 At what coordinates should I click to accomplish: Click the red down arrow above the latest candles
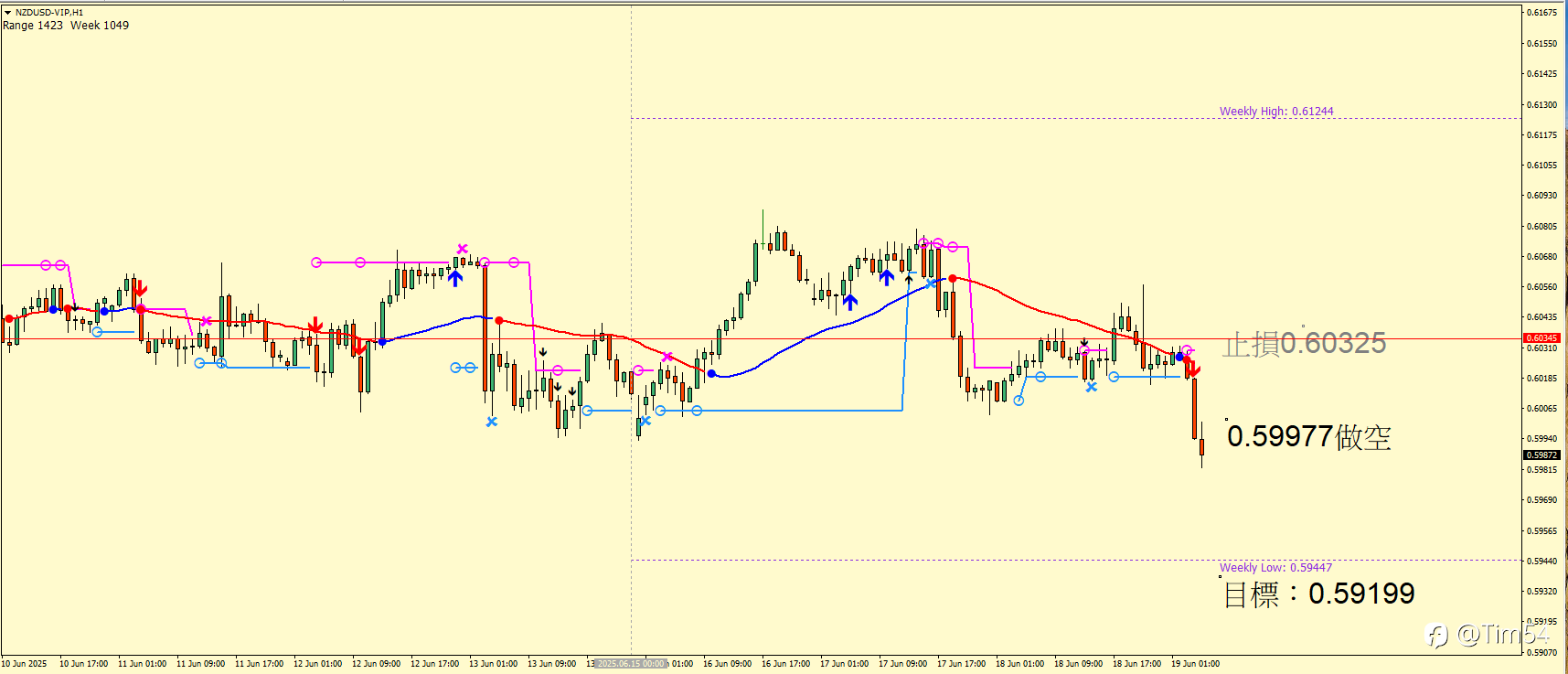click(x=1193, y=369)
